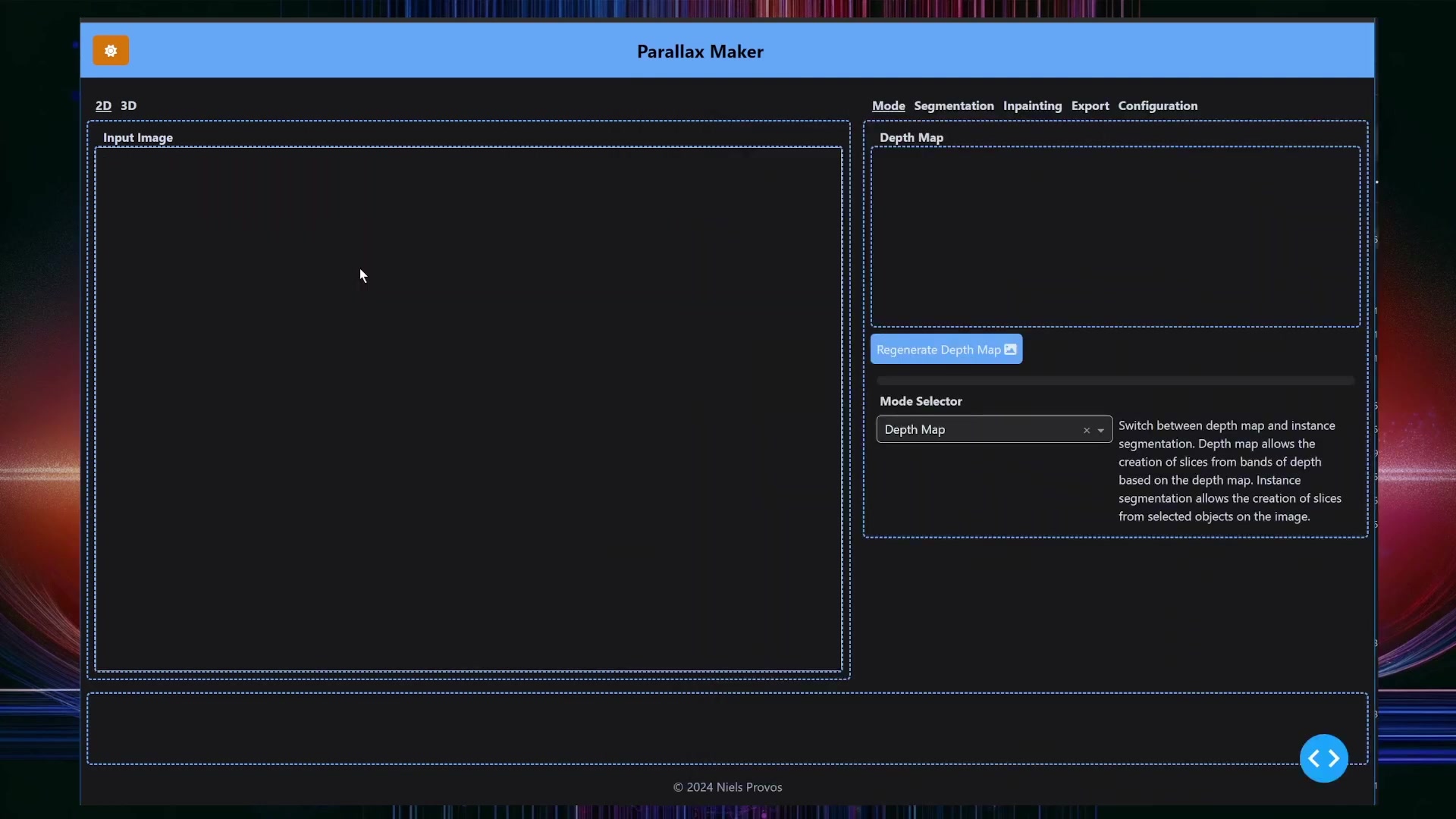The width and height of the screenshot is (1456, 819).
Task: Click inside the Input Image area
Action: [x=469, y=409]
